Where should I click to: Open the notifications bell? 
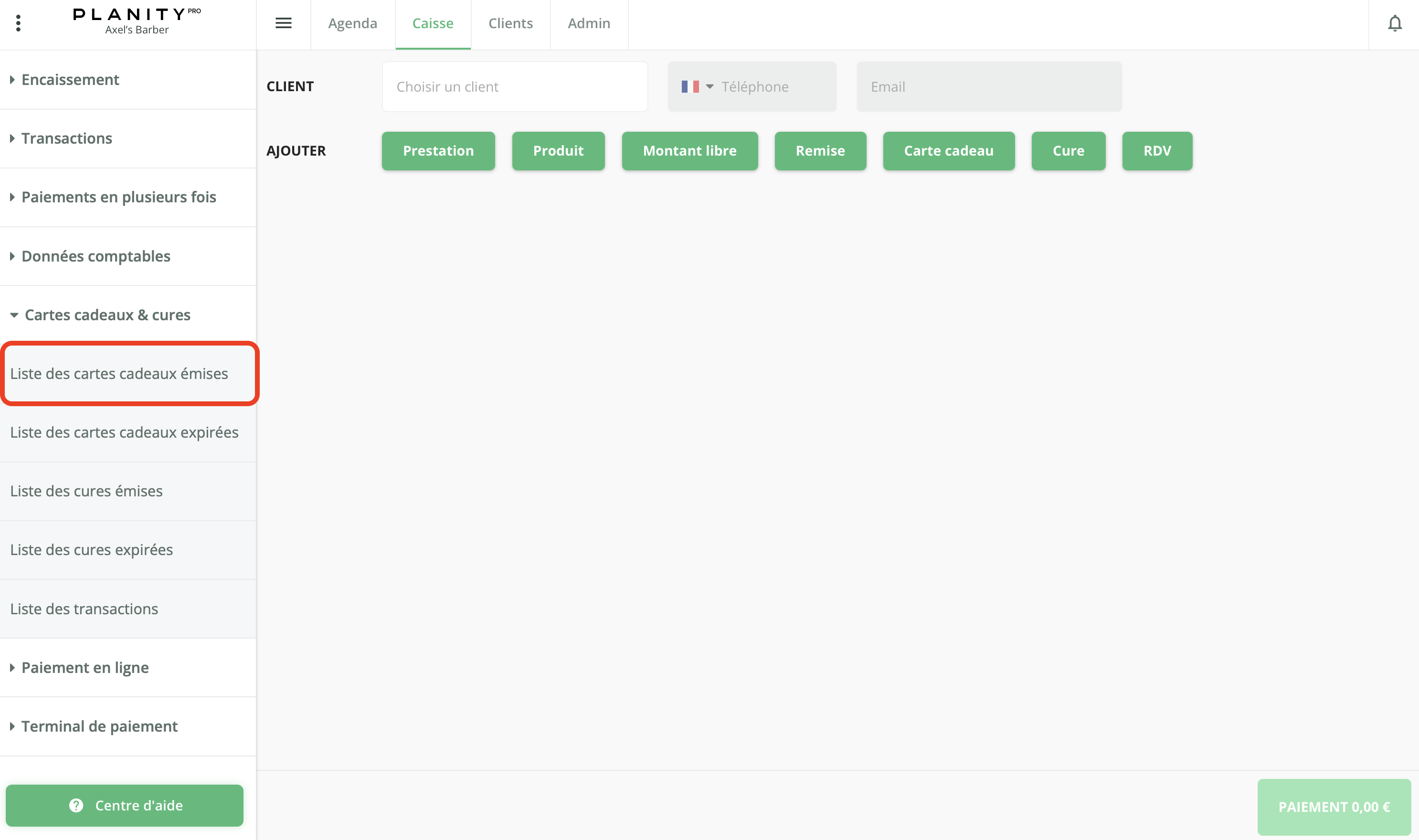click(1395, 23)
